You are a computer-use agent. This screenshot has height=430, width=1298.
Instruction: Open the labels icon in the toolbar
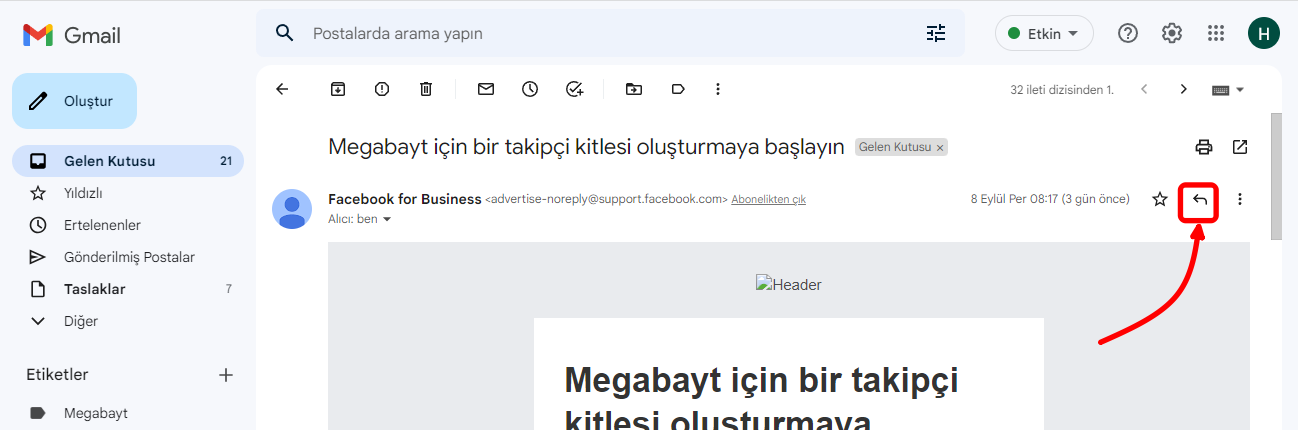(x=678, y=89)
